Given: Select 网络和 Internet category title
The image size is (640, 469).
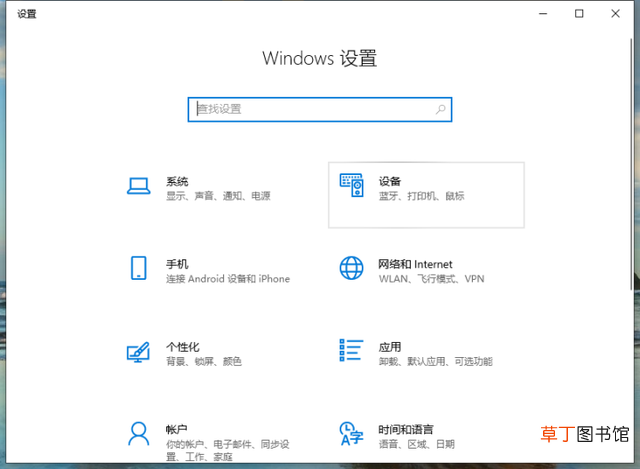Looking at the screenshot, I should point(415,264).
